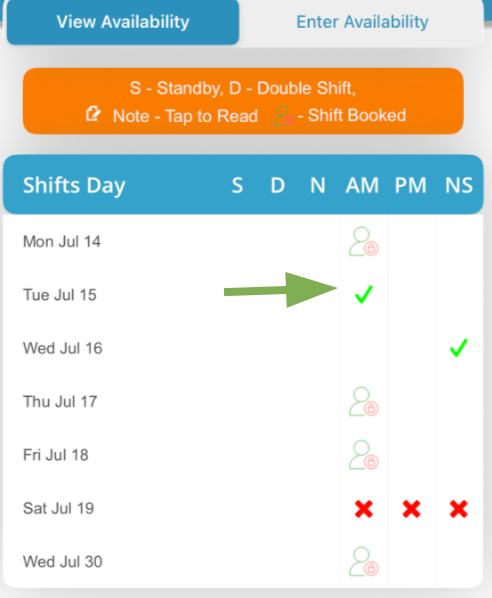The height and width of the screenshot is (598, 492).
Task: Open the Enter Availability tab
Action: pyautogui.click(x=362, y=22)
